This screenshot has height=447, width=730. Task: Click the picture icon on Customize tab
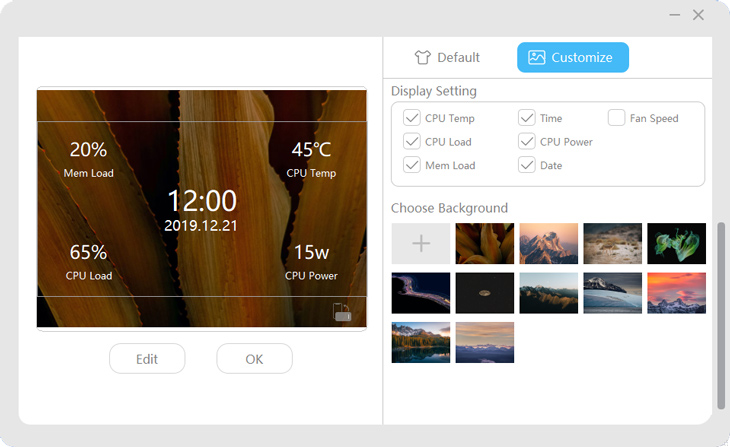point(536,57)
